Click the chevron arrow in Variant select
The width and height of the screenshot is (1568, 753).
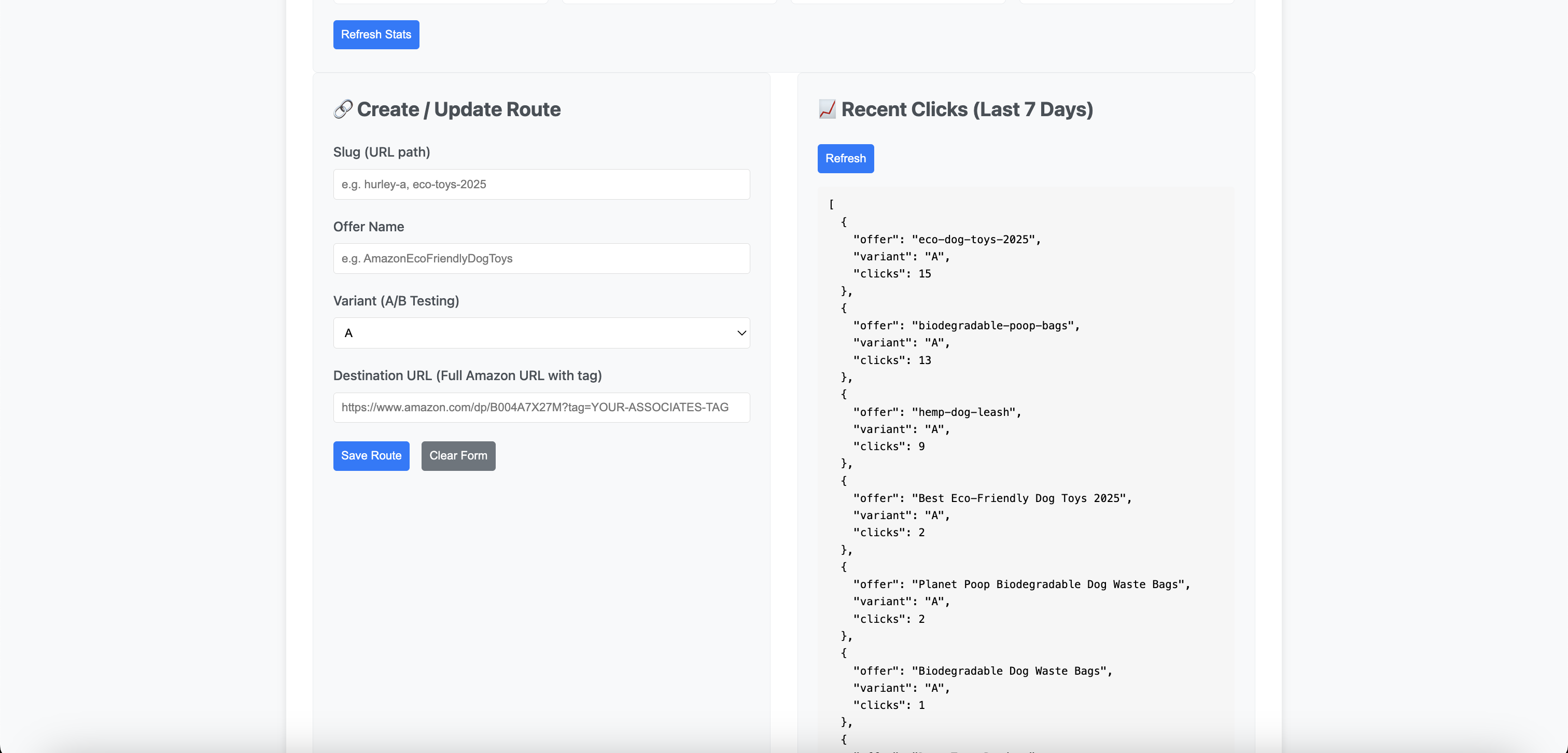pyautogui.click(x=741, y=332)
